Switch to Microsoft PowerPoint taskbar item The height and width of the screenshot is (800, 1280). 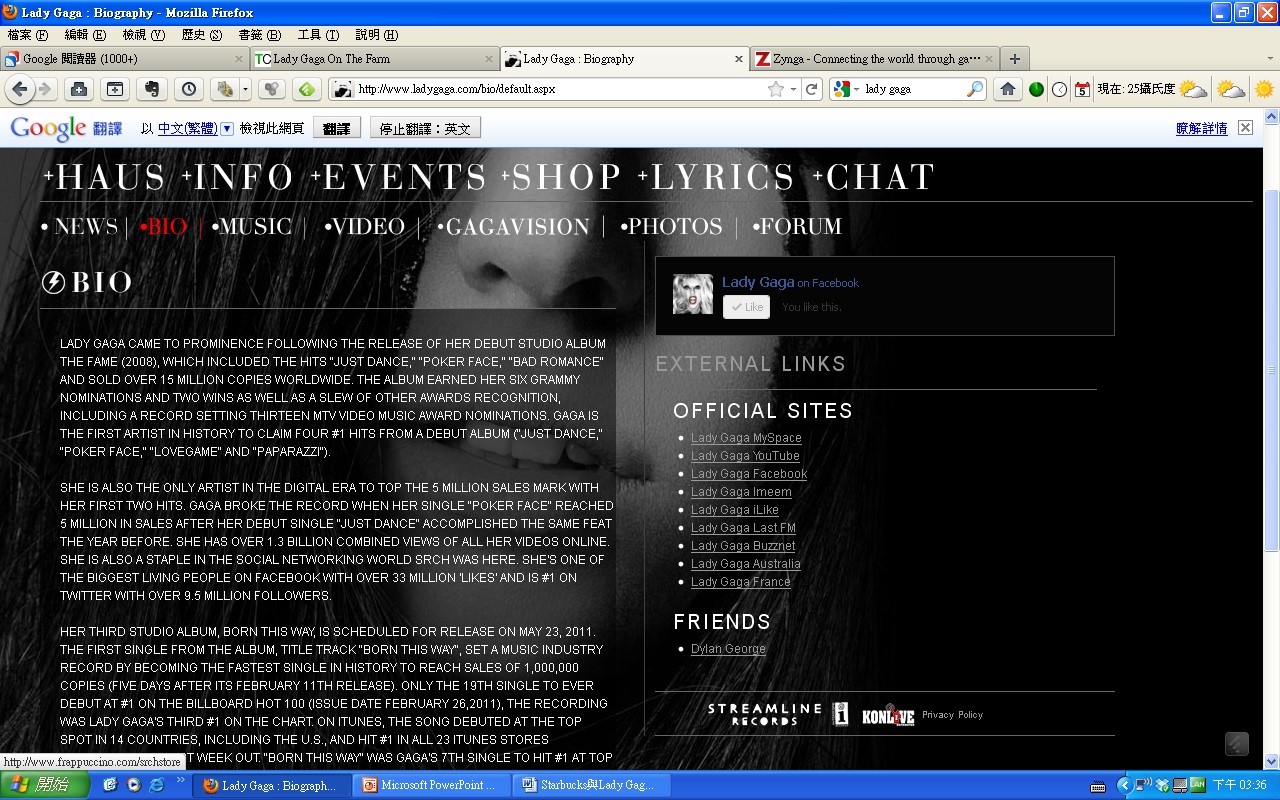[x=431, y=785]
